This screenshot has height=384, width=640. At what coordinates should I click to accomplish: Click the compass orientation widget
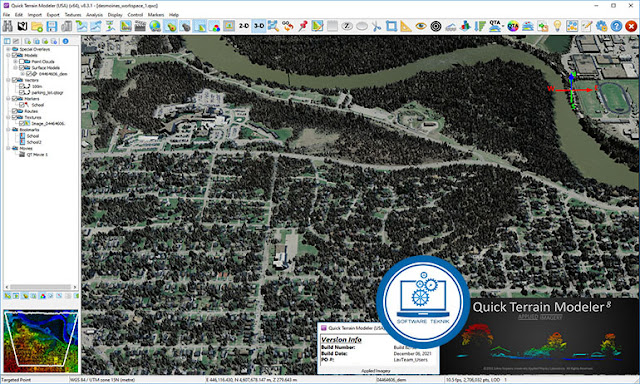click(x=572, y=90)
